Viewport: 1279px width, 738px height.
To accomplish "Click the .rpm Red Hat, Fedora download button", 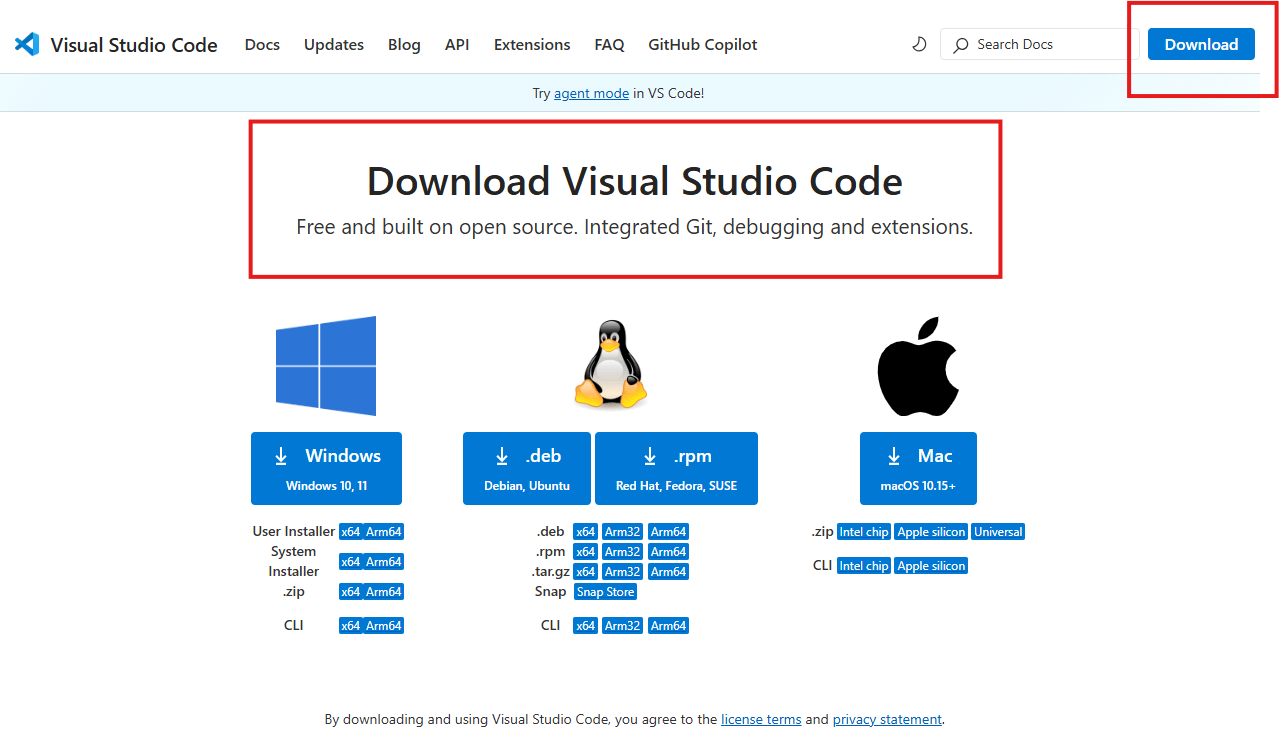I will pyautogui.click(x=676, y=468).
